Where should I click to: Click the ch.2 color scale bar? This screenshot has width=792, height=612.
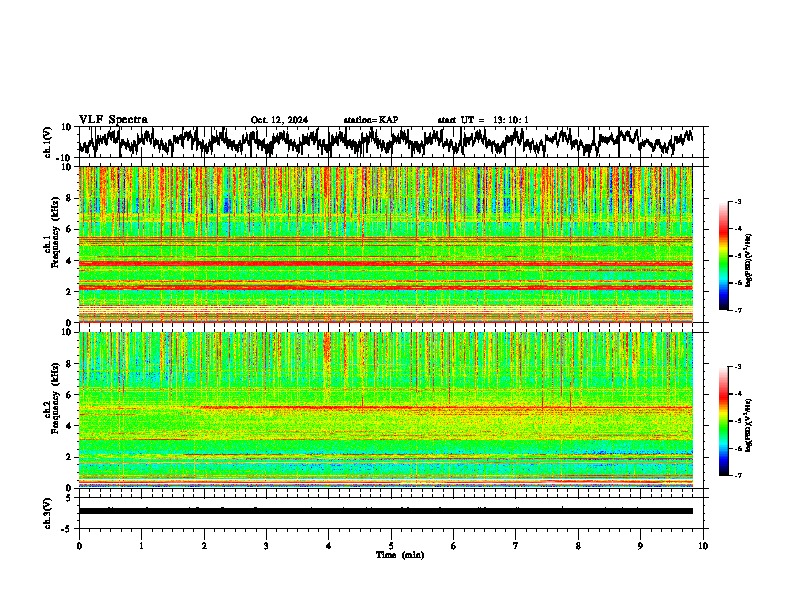723,421
